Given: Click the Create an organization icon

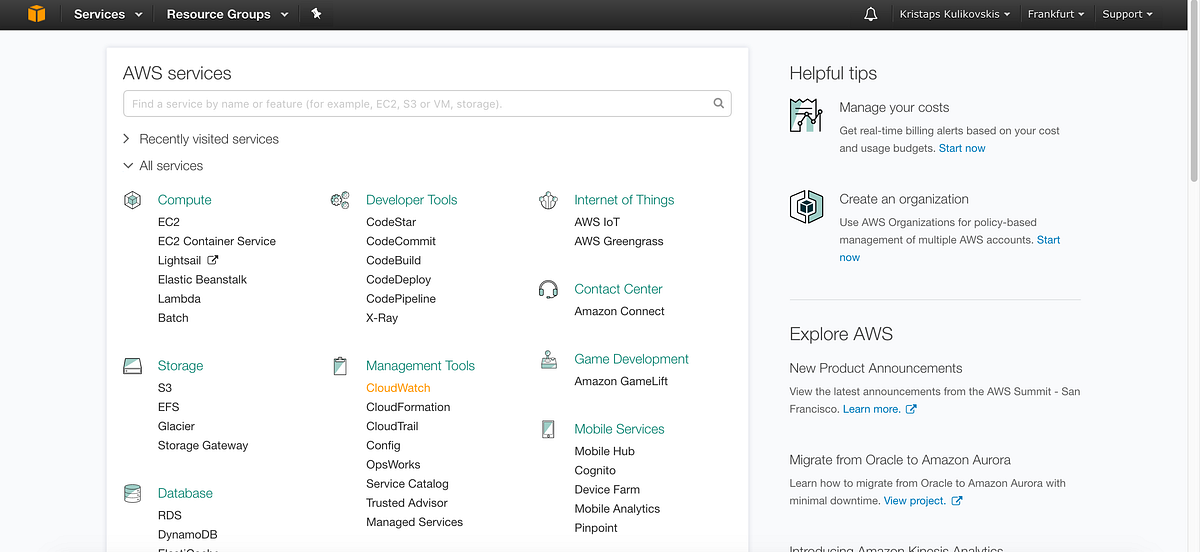Looking at the screenshot, I should click(806, 207).
